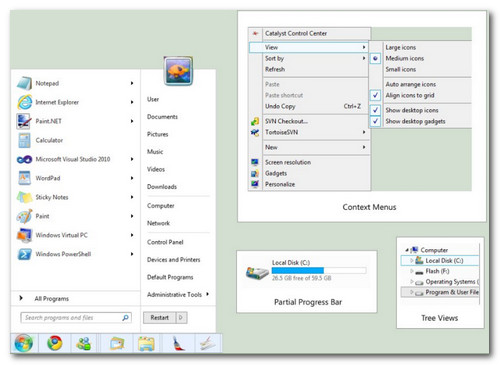Choose the Large icons view option
Viewport: 500px width, 365px height.
coord(400,48)
